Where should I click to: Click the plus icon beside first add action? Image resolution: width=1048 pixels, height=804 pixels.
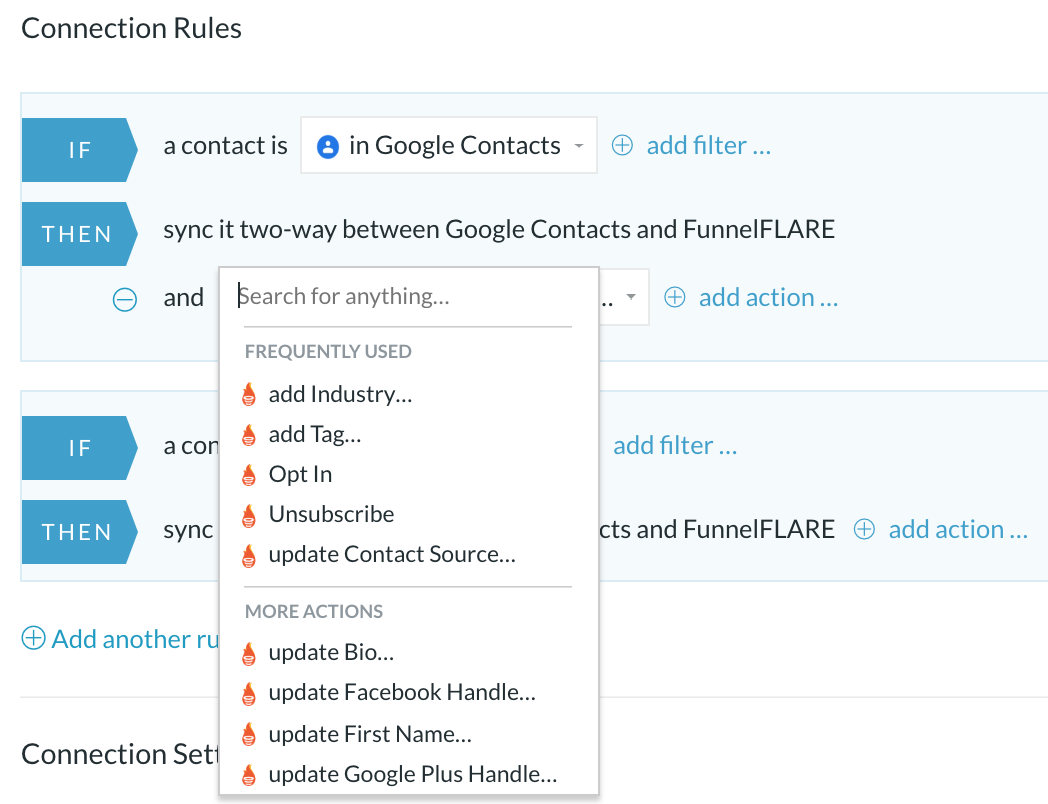674,297
